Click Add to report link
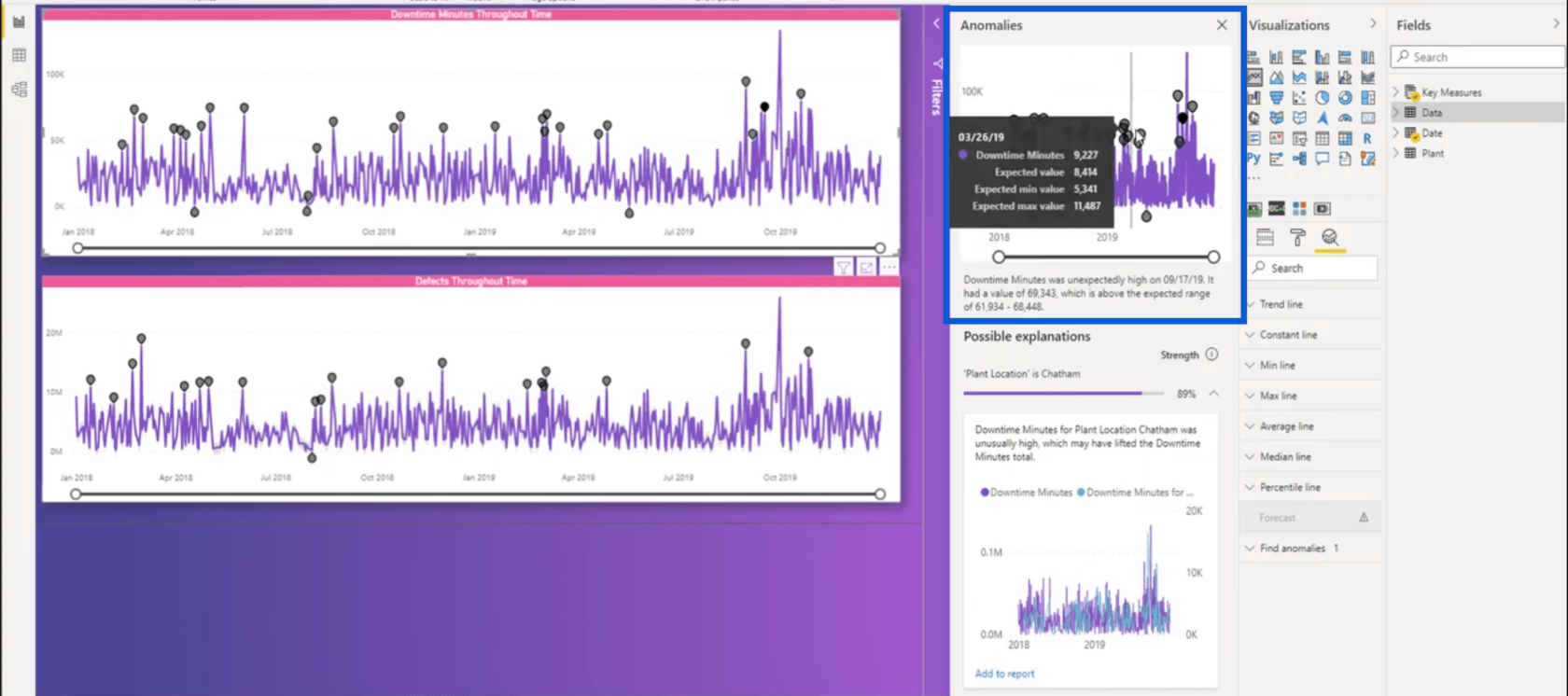Image resolution: width=1568 pixels, height=696 pixels. click(x=1004, y=674)
